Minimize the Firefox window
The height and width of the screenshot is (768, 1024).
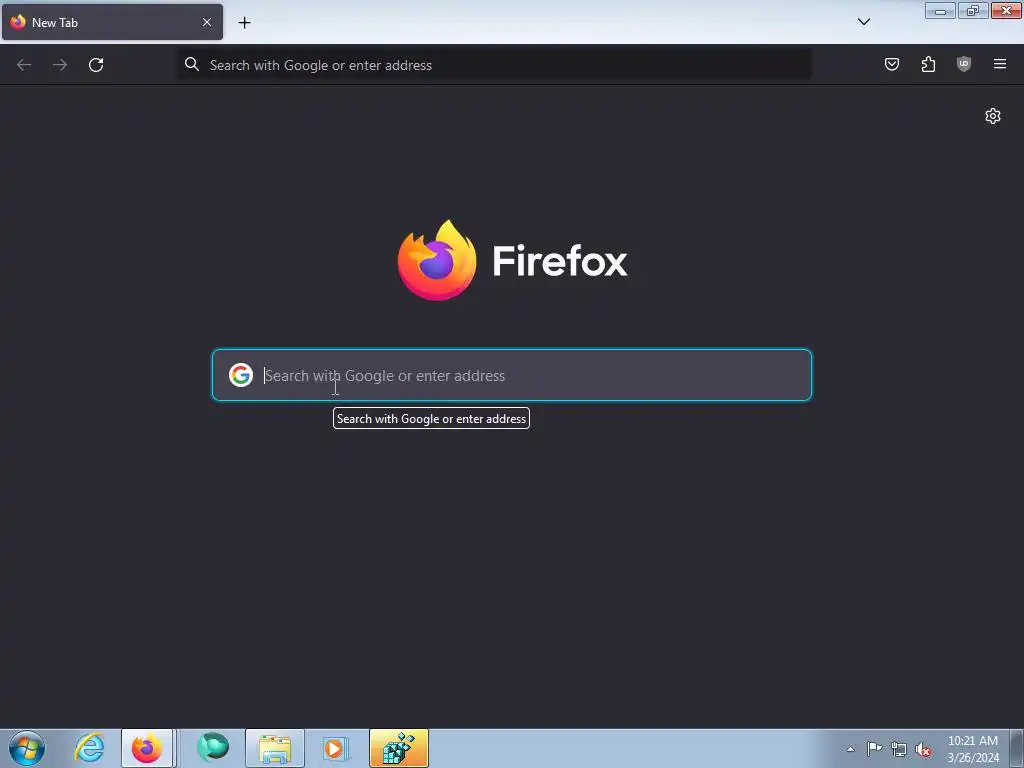point(940,10)
